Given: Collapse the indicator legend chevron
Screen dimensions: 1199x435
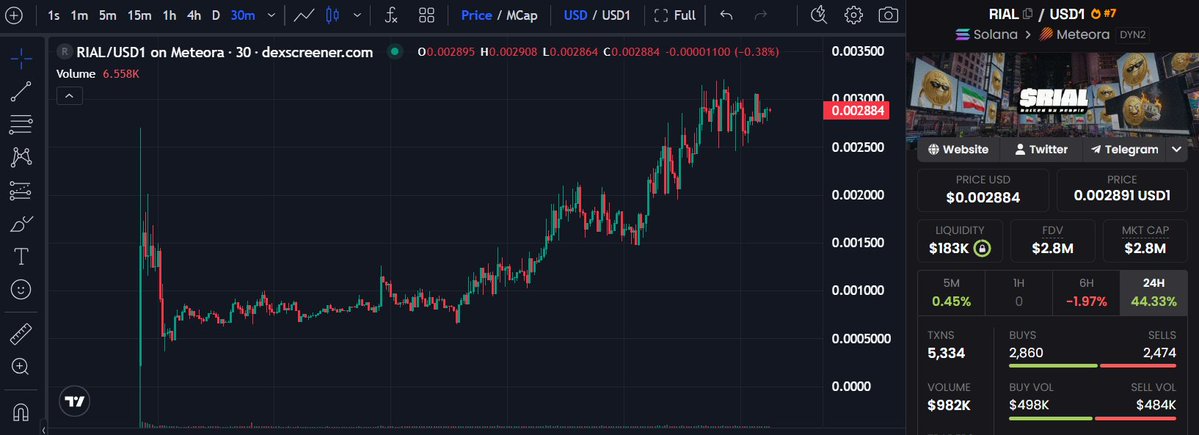Looking at the screenshot, I should [x=69, y=96].
